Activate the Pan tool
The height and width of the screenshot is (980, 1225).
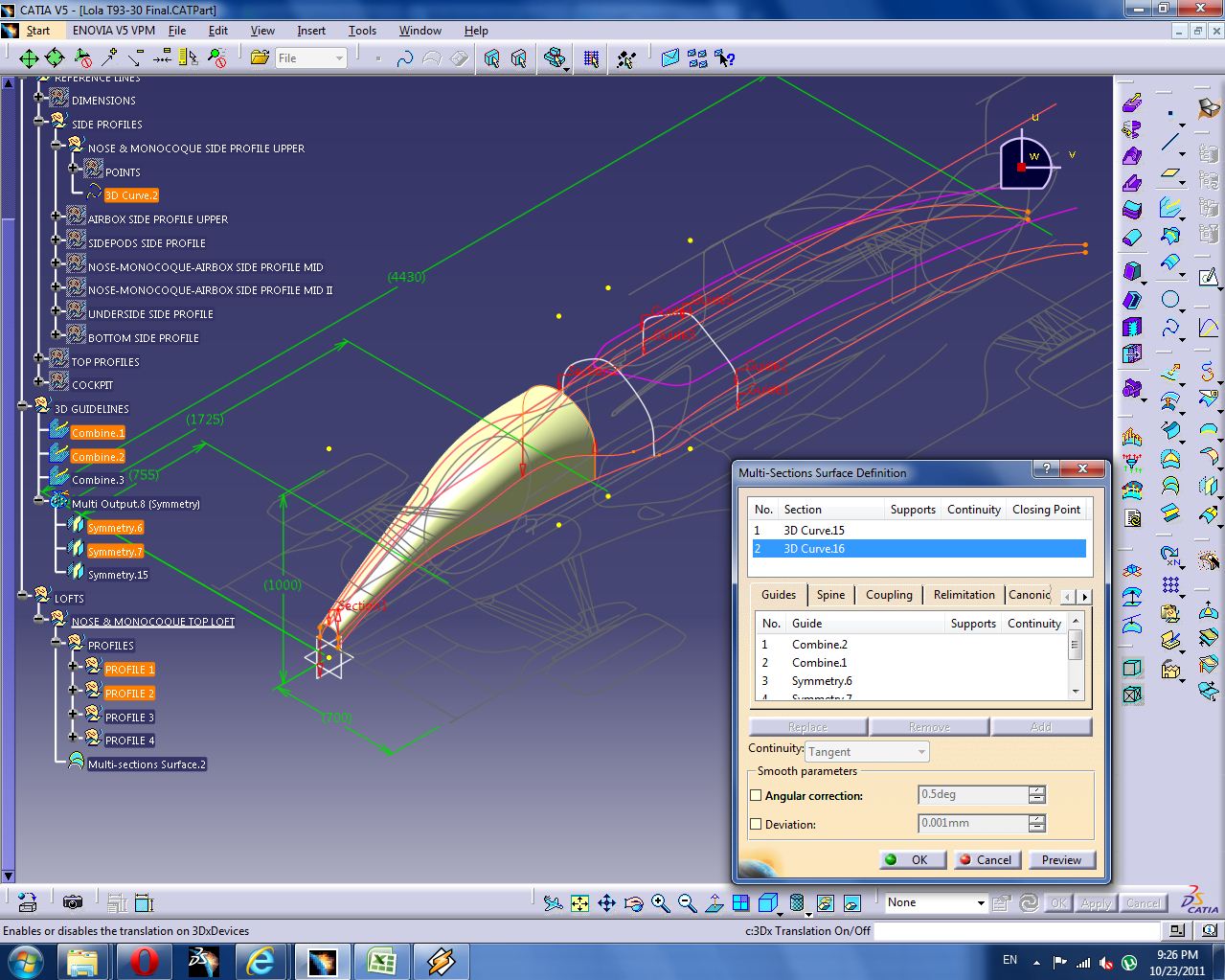coord(604,901)
